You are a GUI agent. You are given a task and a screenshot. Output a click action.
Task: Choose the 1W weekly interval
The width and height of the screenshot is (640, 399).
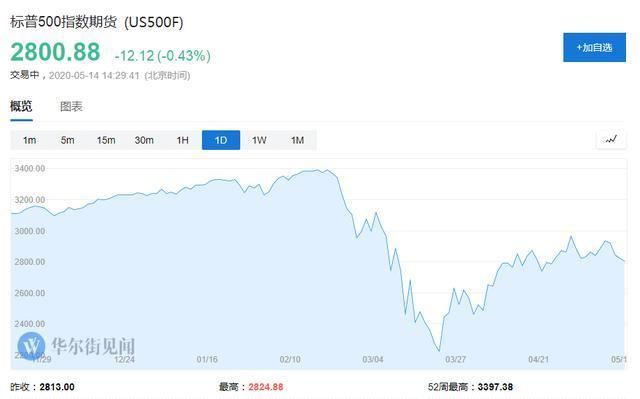click(x=259, y=140)
